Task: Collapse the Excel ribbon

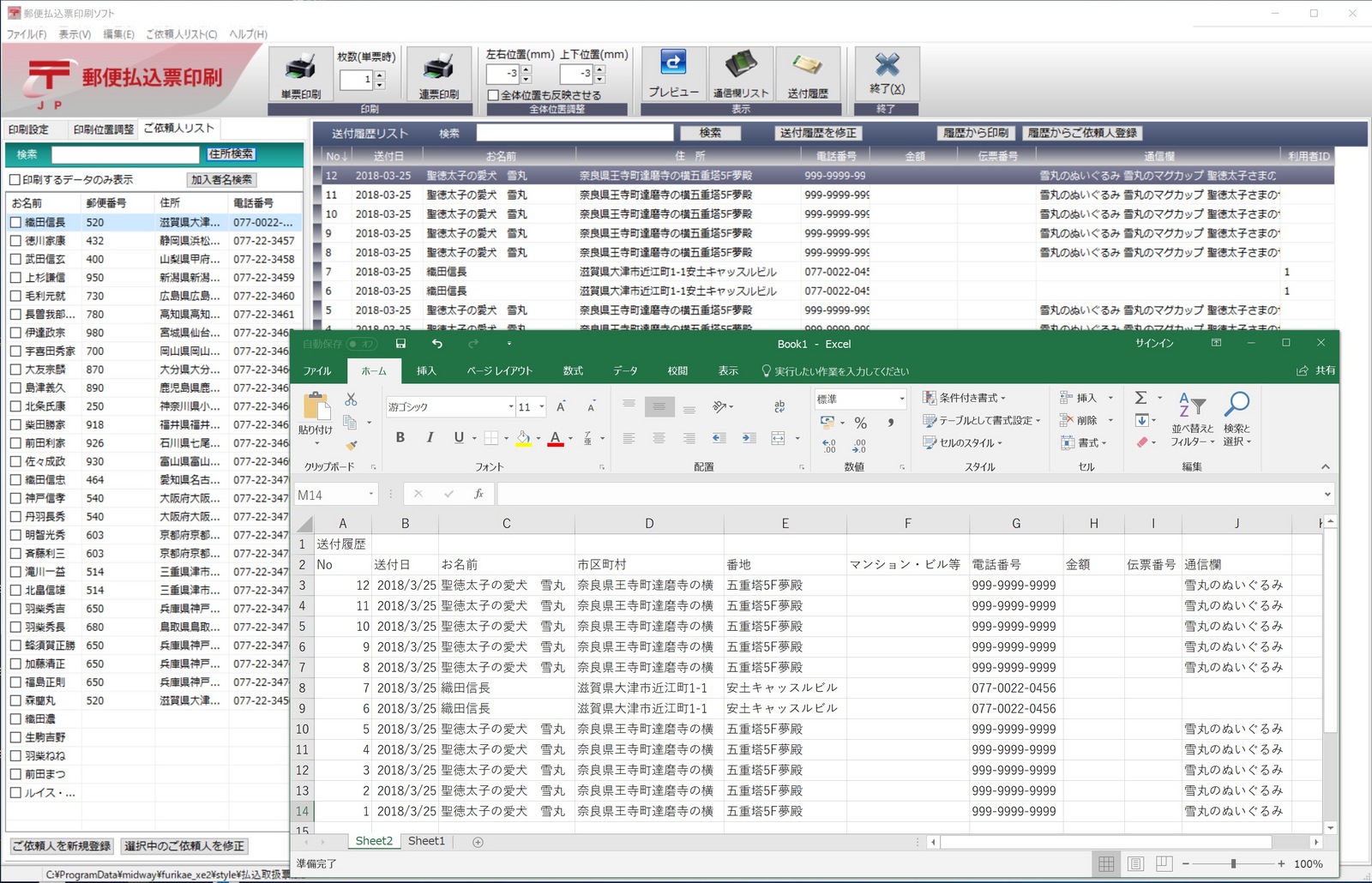Action: pos(1325,466)
